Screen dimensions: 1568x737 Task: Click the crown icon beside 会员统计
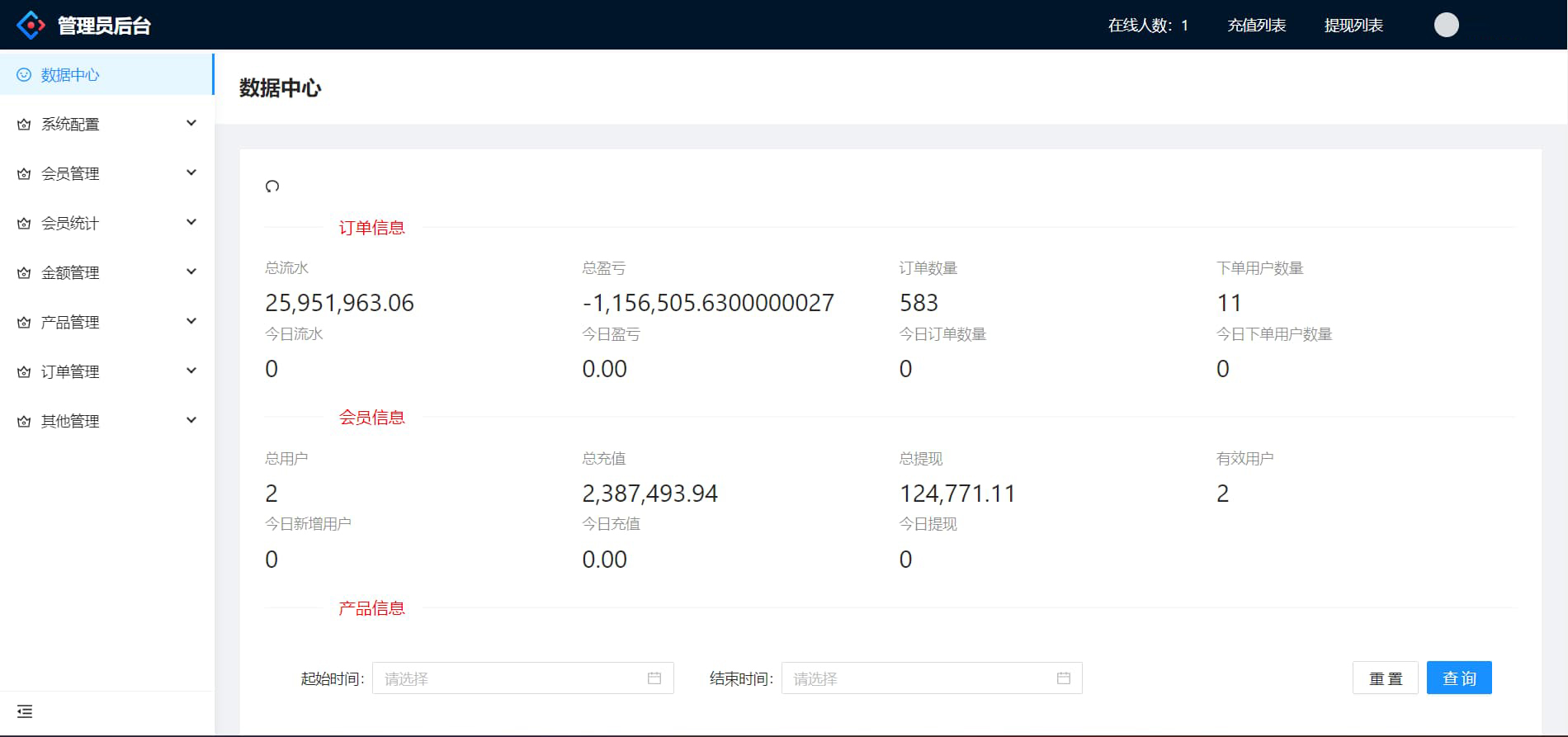pyautogui.click(x=24, y=224)
